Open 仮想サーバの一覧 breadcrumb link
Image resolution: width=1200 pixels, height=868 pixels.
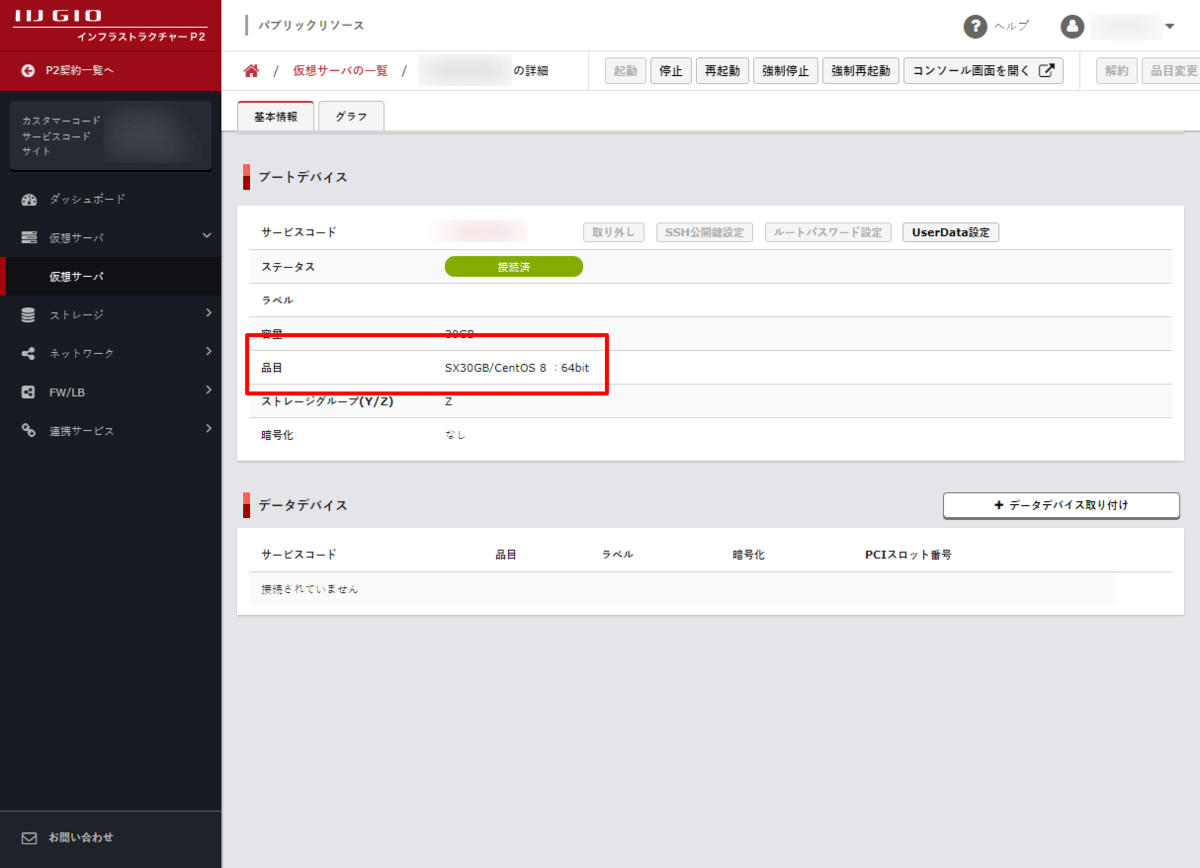pos(340,71)
